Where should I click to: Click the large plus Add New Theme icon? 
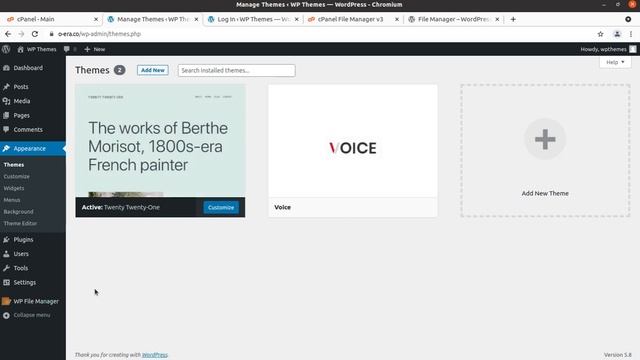pyautogui.click(x=545, y=139)
